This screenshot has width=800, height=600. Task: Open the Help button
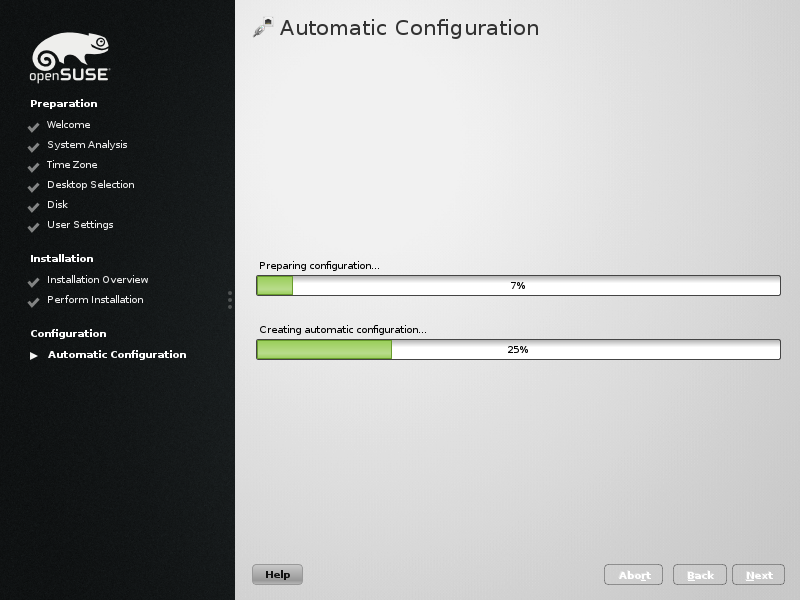pyautogui.click(x=277, y=575)
